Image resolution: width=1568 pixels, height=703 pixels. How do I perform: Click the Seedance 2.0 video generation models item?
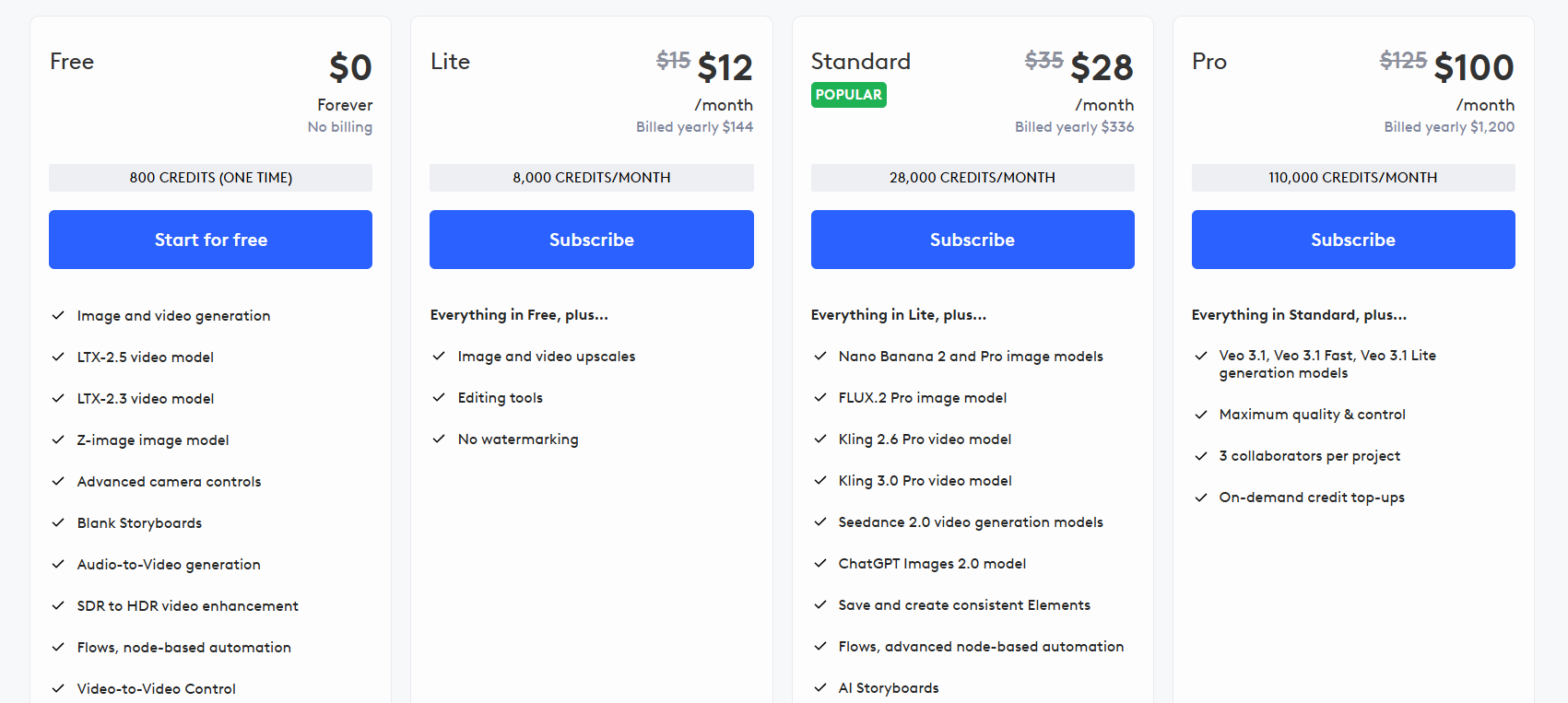[x=971, y=522]
